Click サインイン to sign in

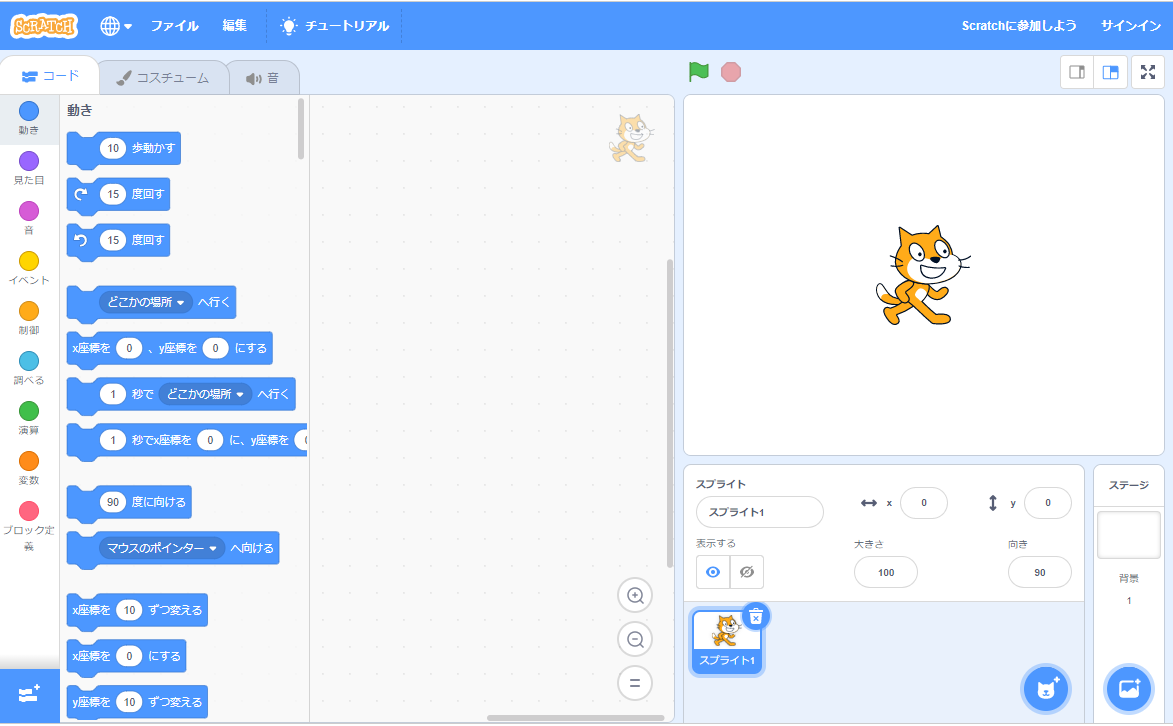pyautogui.click(x=1130, y=25)
